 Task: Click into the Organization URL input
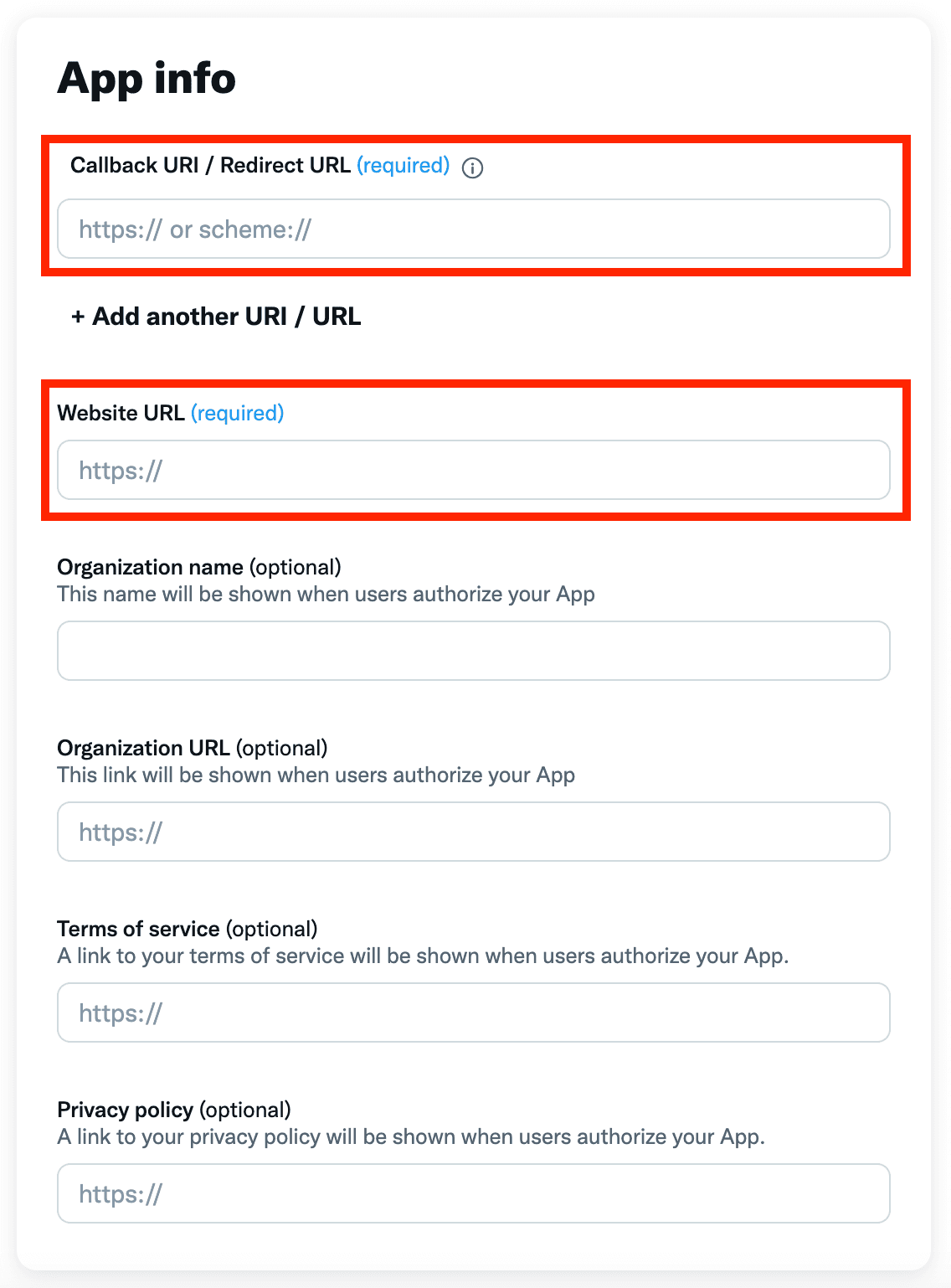pos(474,832)
